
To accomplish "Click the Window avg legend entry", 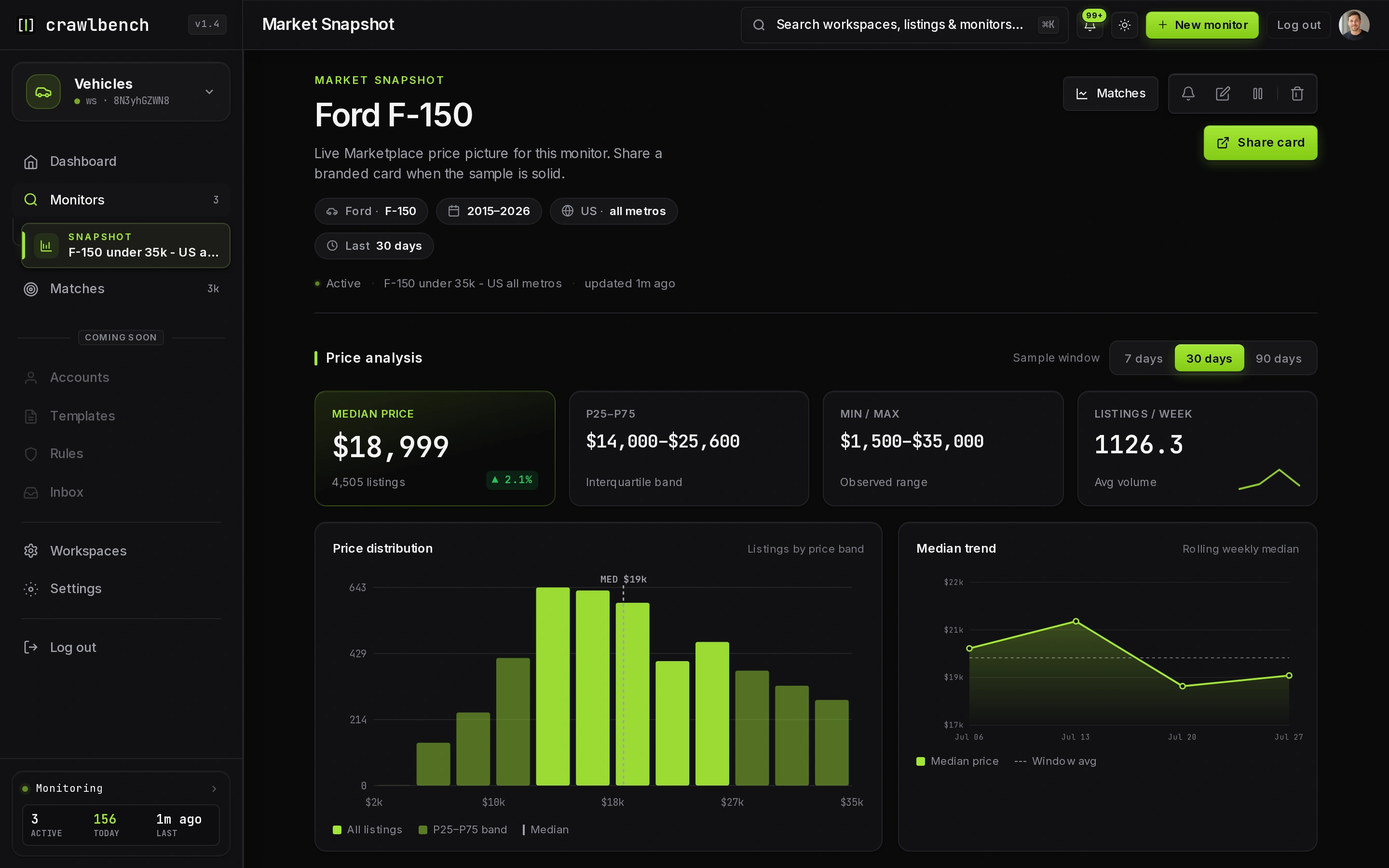I will (x=1055, y=761).
